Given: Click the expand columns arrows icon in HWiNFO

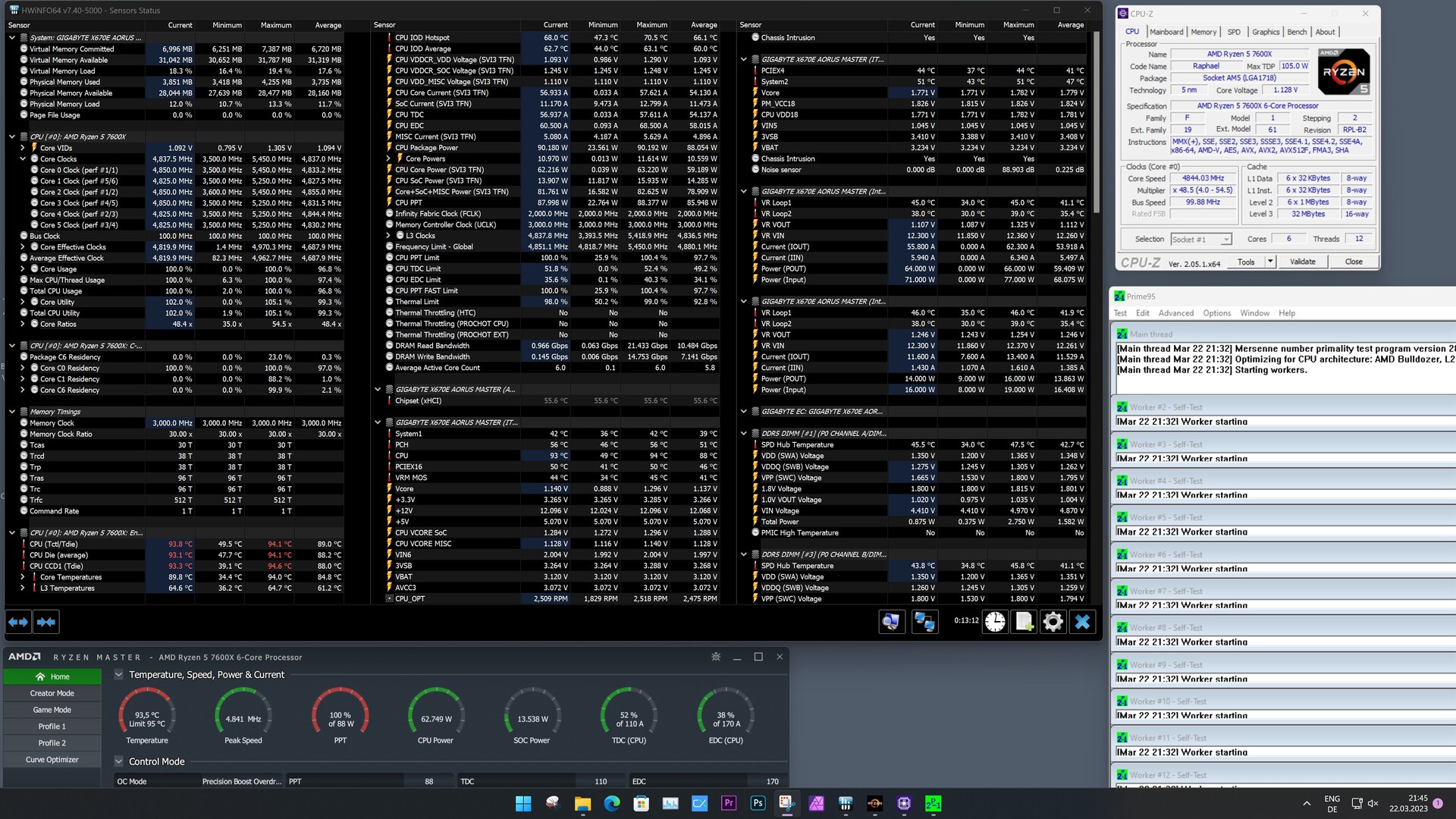Looking at the screenshot, I should pos(18,622).
